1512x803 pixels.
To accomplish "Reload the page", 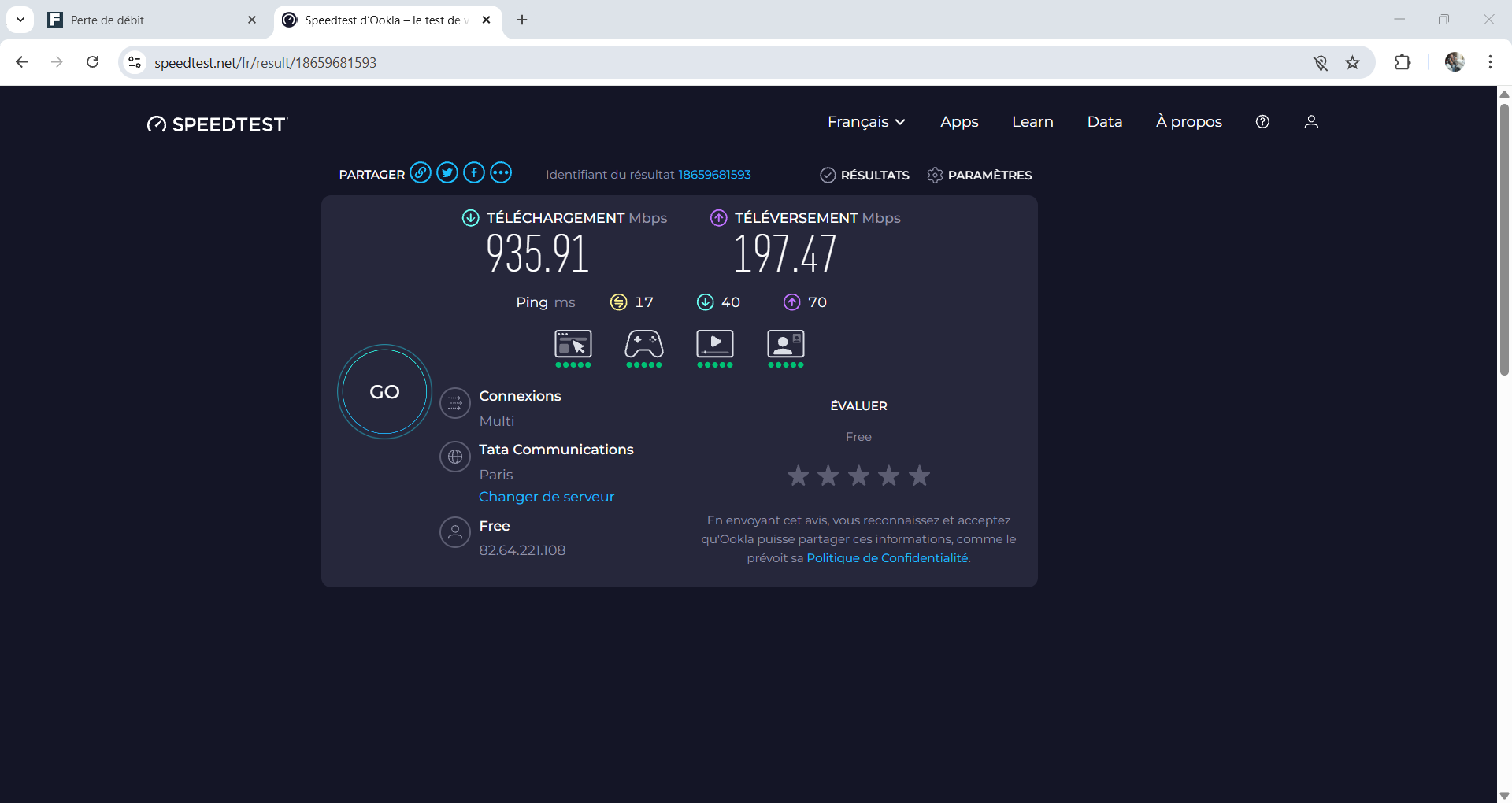I will pyautogui.click(x=93, y=62).
